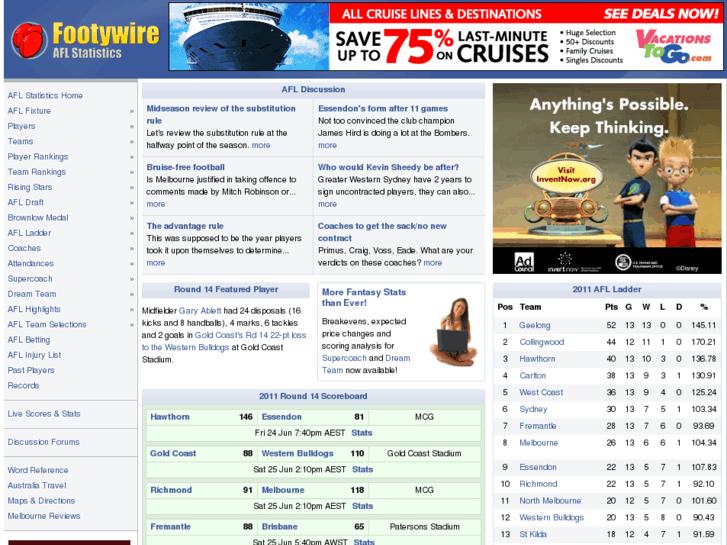Screen dimensions: 727x545
Task: Click more under Essendon's form article
Action: (x=327, y=145)
